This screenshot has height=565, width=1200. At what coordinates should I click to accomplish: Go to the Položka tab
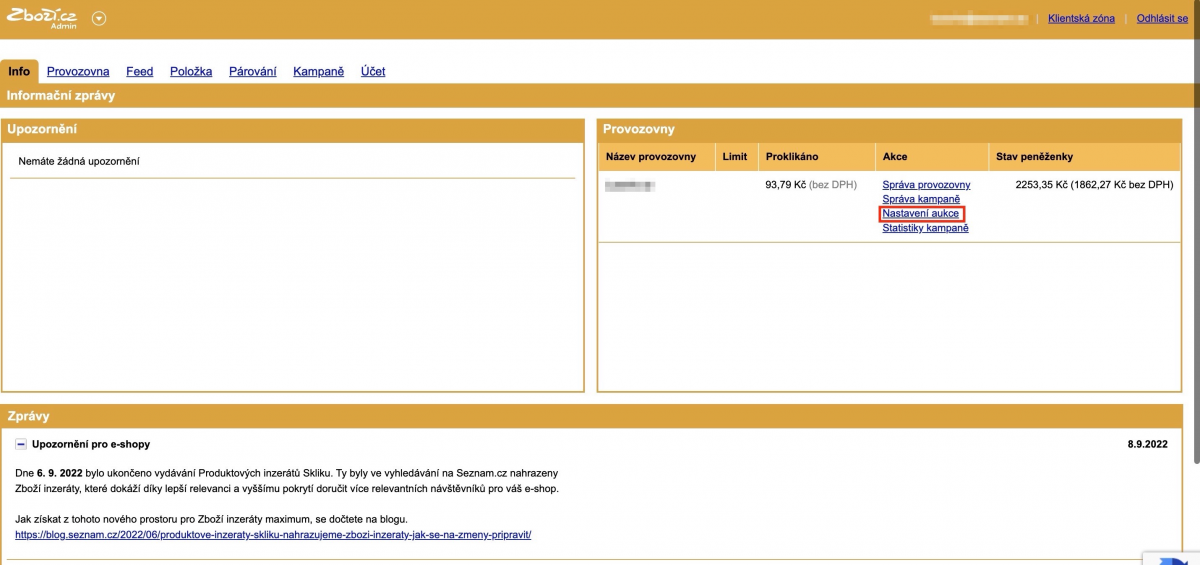click(x=191, y=71)
